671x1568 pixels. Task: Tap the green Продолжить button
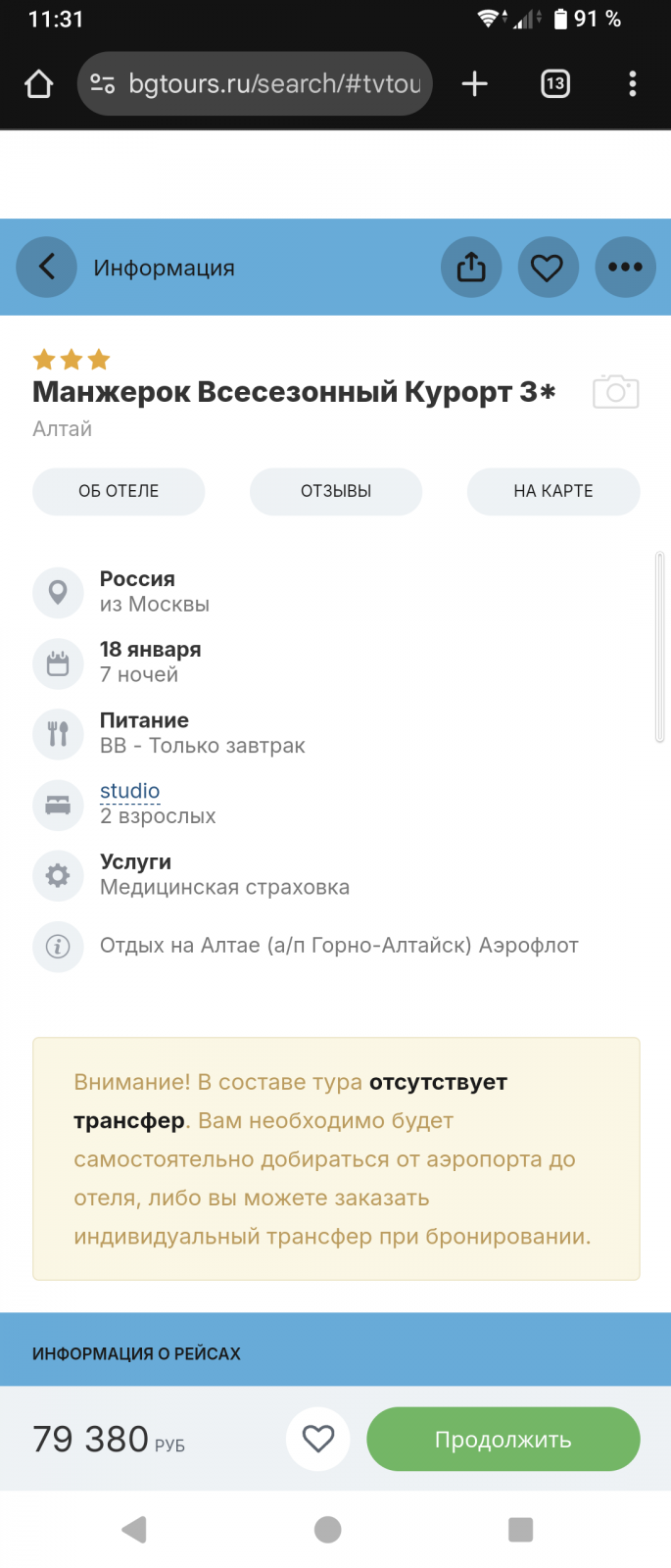(503, 1439)
